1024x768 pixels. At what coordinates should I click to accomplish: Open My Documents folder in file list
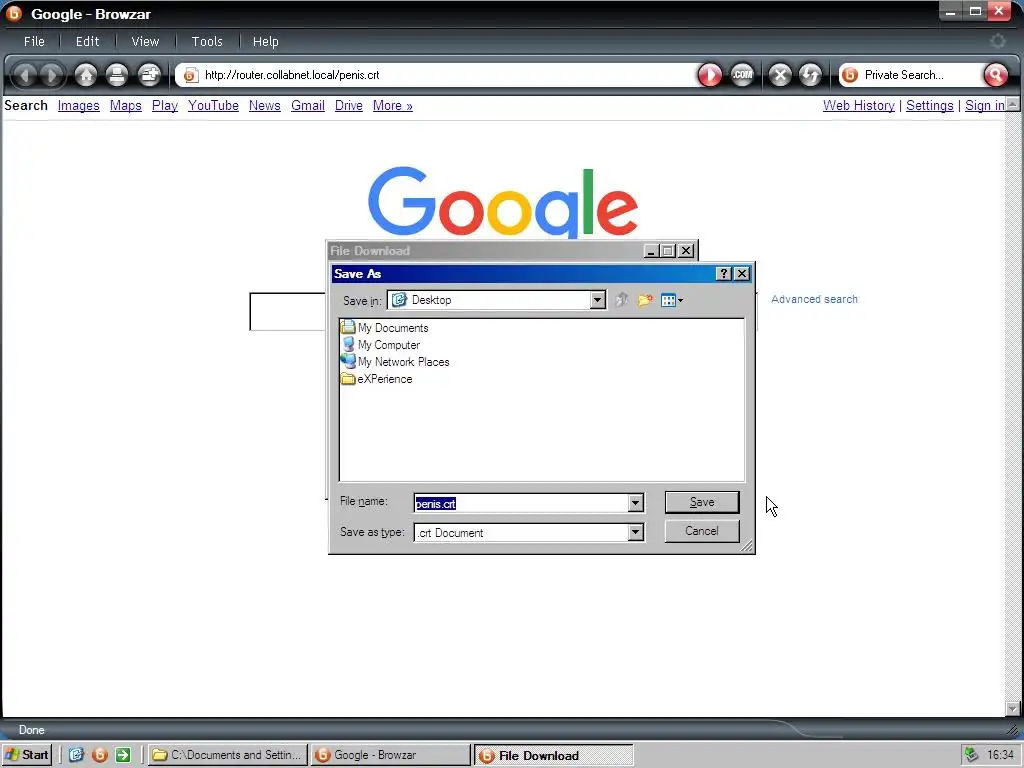[385, 328]
